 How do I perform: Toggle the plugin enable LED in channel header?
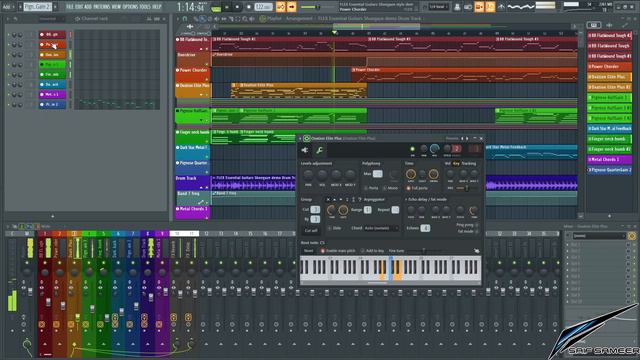click(x=412, y=149)
